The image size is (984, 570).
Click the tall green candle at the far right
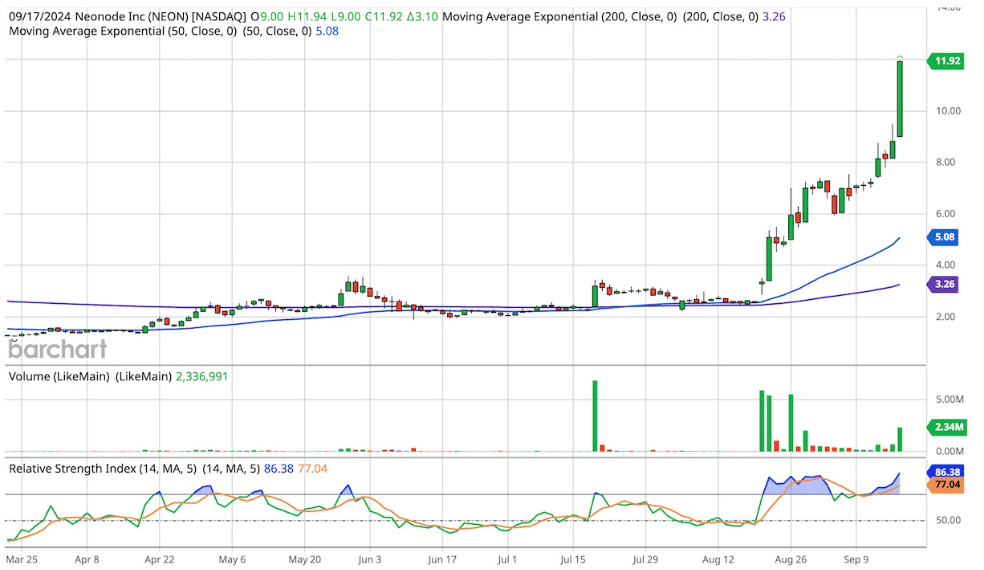pos(900,99)
